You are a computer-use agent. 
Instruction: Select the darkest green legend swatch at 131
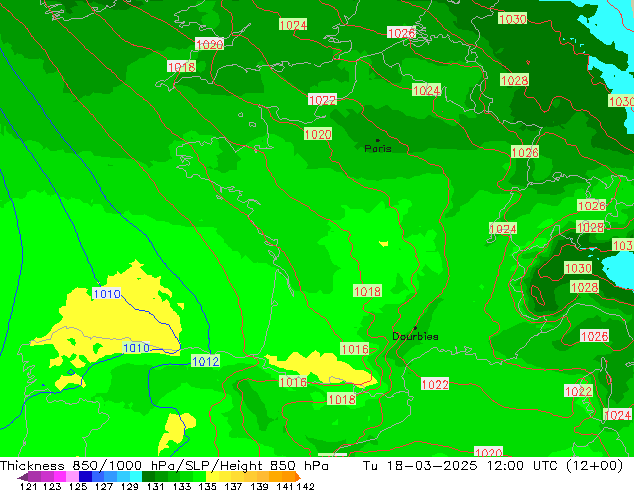click(148, 477)
